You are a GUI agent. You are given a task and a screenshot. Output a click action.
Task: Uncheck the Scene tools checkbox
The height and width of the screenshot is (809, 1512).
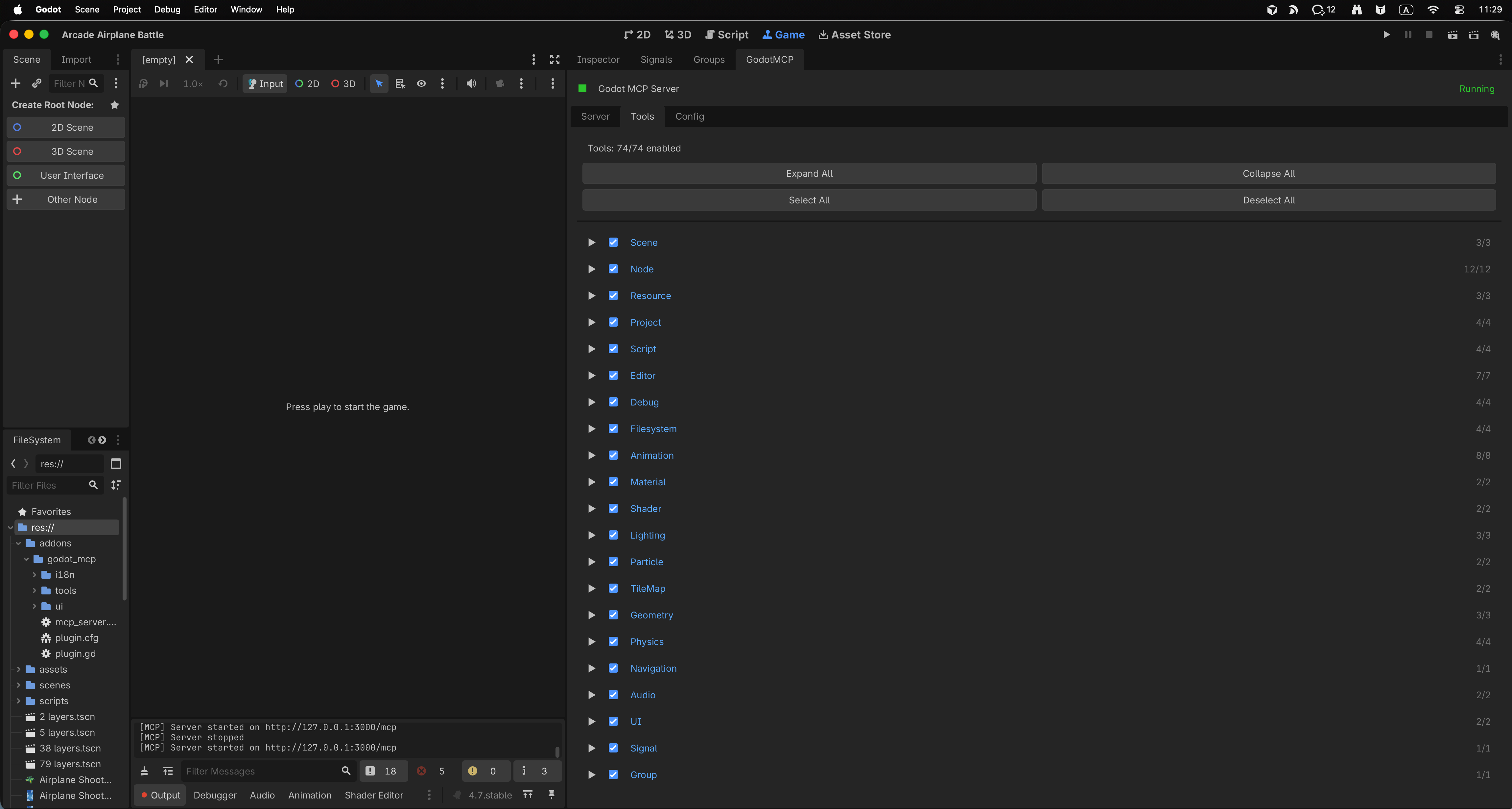point(613,242)
